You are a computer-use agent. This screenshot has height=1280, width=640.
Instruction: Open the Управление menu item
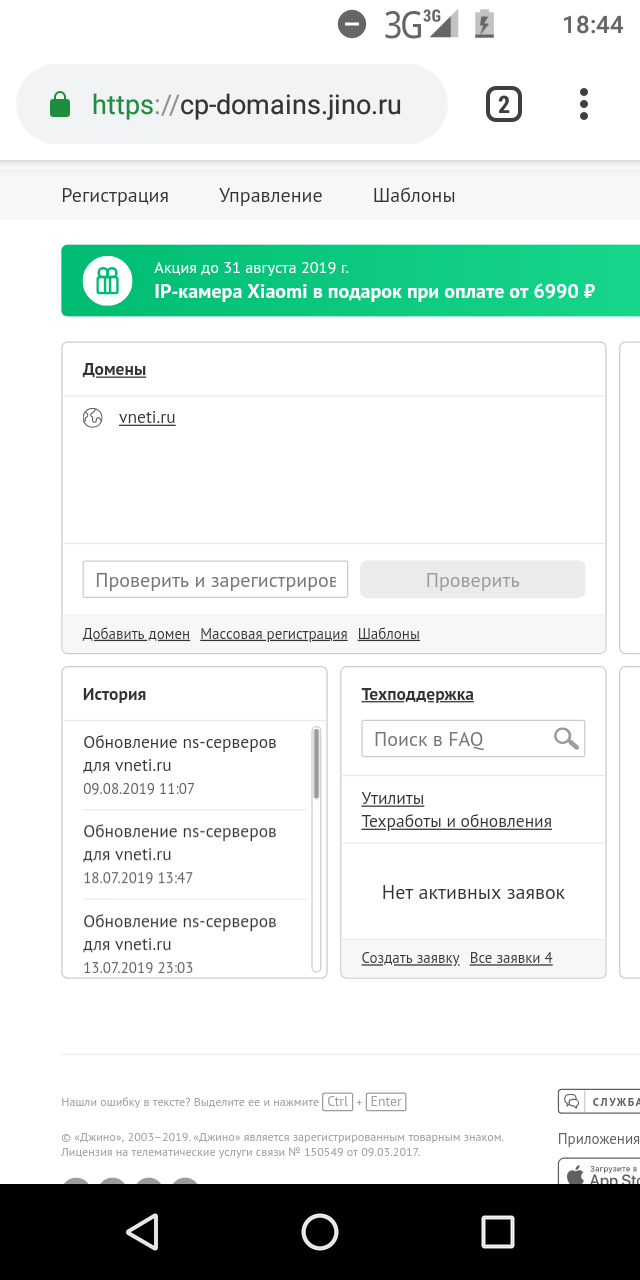(271, 196)
